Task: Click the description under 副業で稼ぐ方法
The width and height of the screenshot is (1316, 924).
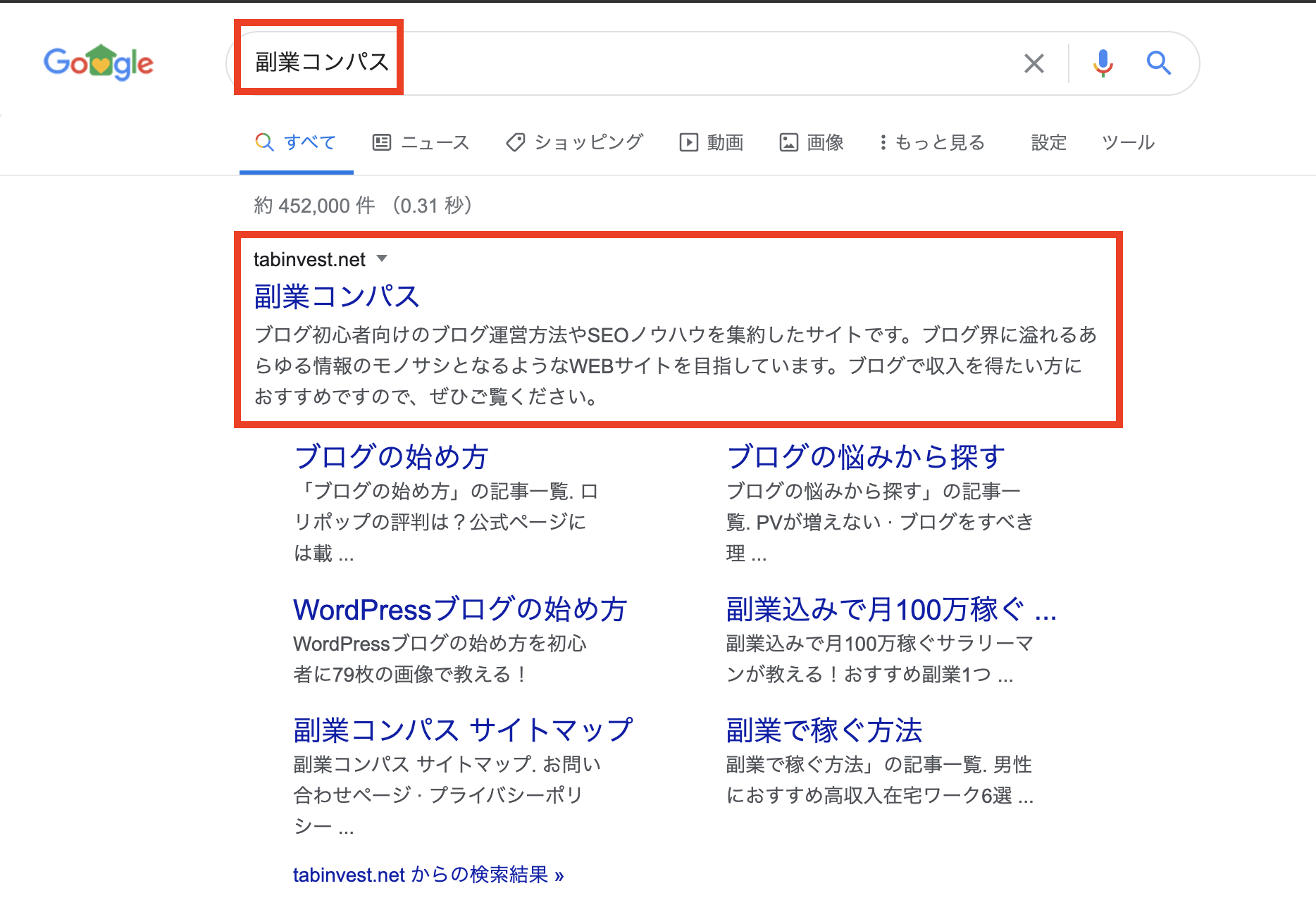Action: point(880,780)
